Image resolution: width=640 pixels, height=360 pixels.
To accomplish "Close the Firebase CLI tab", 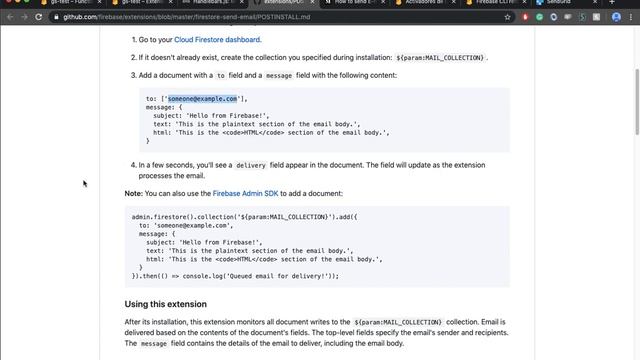I will tap(524, 2).
